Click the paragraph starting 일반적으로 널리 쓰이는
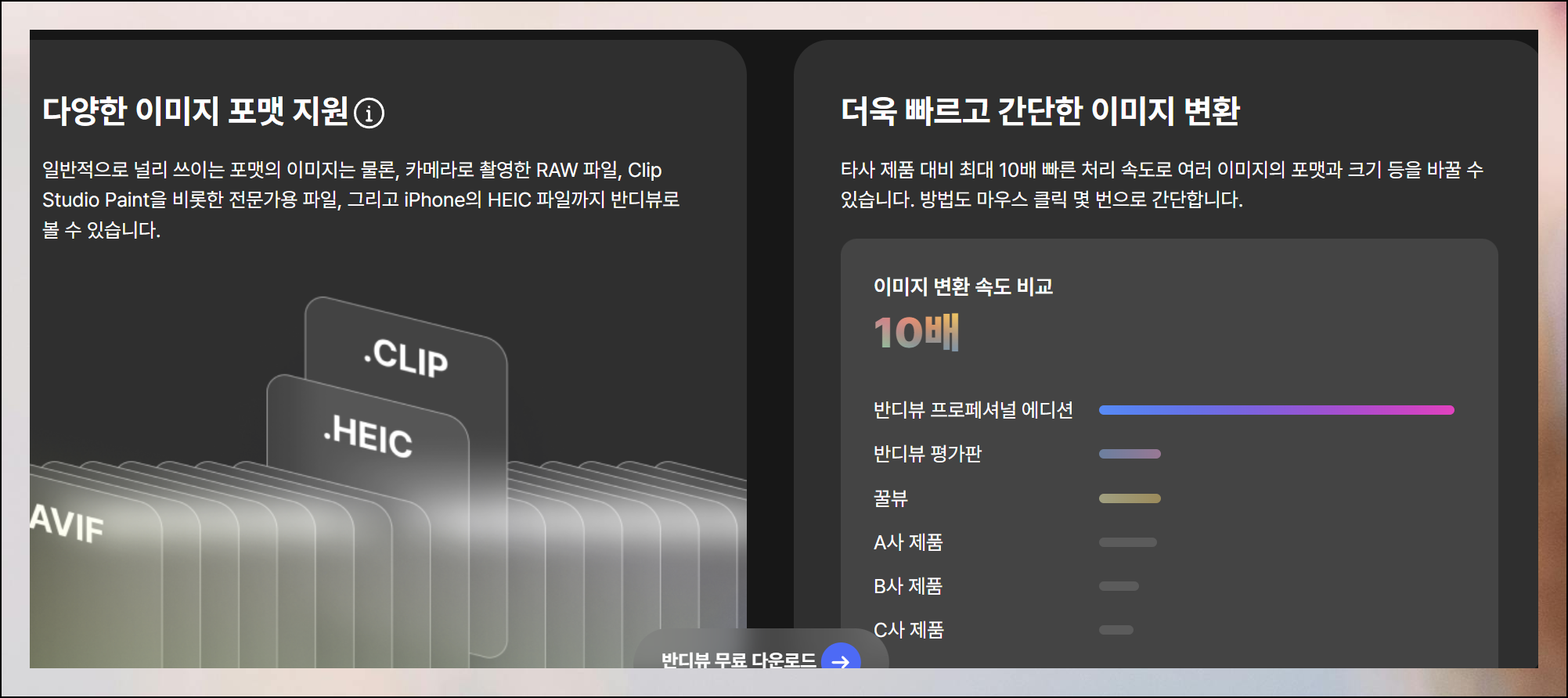 [361, 200]
